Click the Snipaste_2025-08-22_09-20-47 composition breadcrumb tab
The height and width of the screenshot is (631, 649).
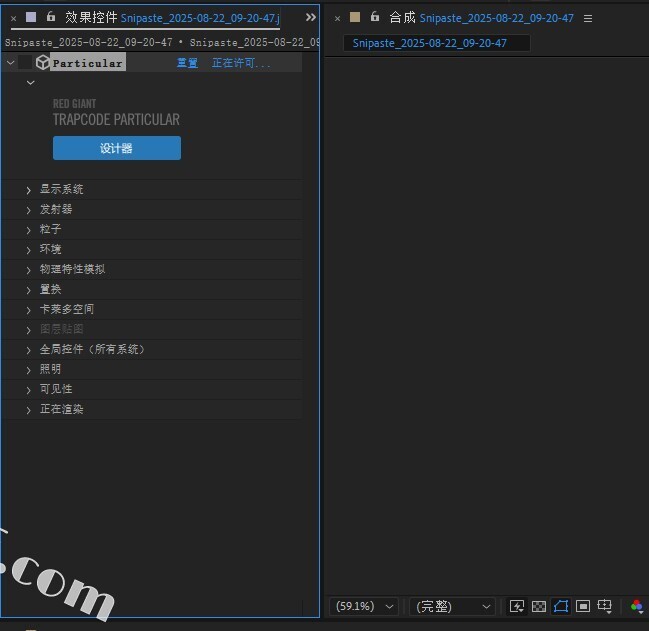point(437,43)
